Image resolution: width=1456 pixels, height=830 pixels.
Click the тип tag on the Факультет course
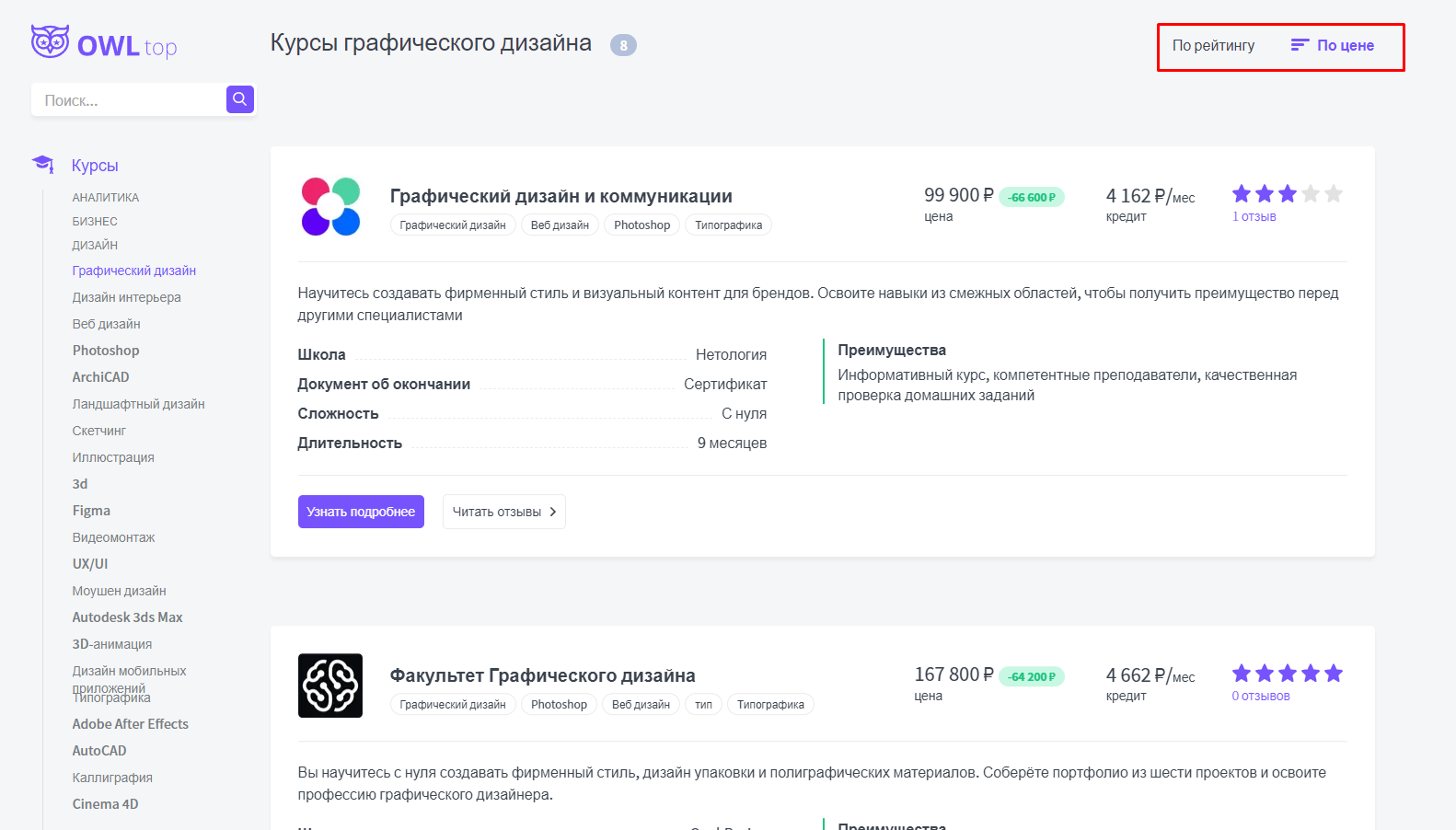703,704
